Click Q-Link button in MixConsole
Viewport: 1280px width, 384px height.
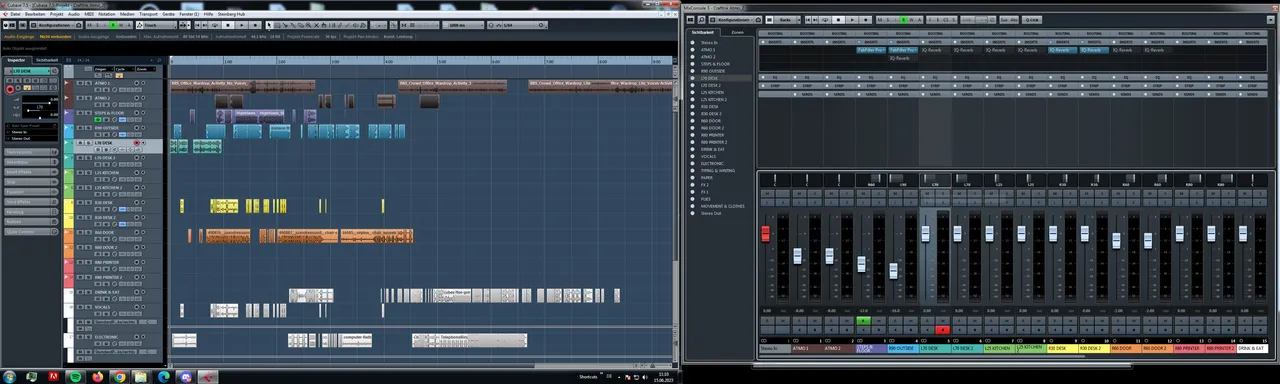pyautogui.click(x=1031, y=19)
